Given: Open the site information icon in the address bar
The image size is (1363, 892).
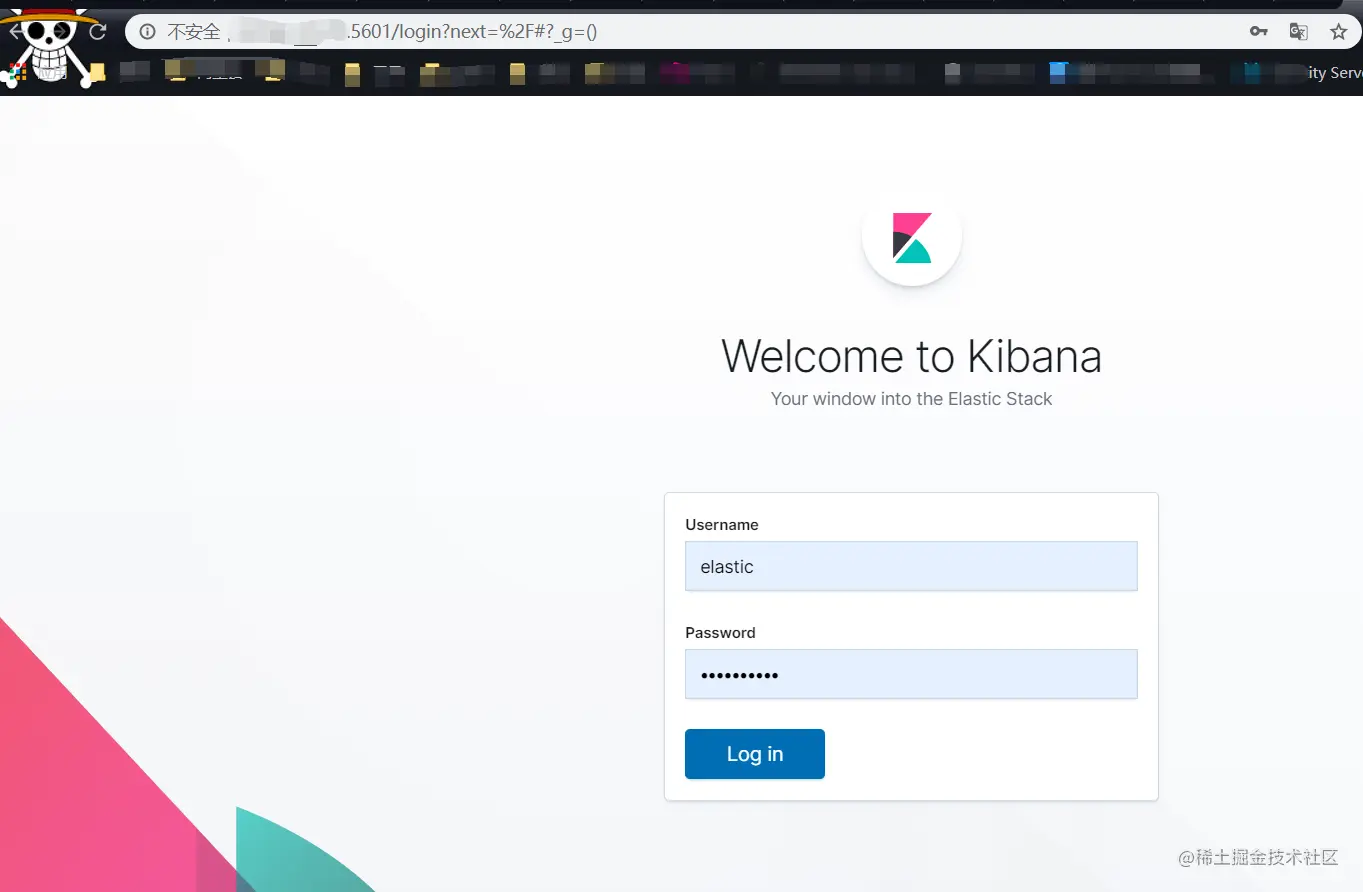Looking at the screenshot, I should click(147, 32).
